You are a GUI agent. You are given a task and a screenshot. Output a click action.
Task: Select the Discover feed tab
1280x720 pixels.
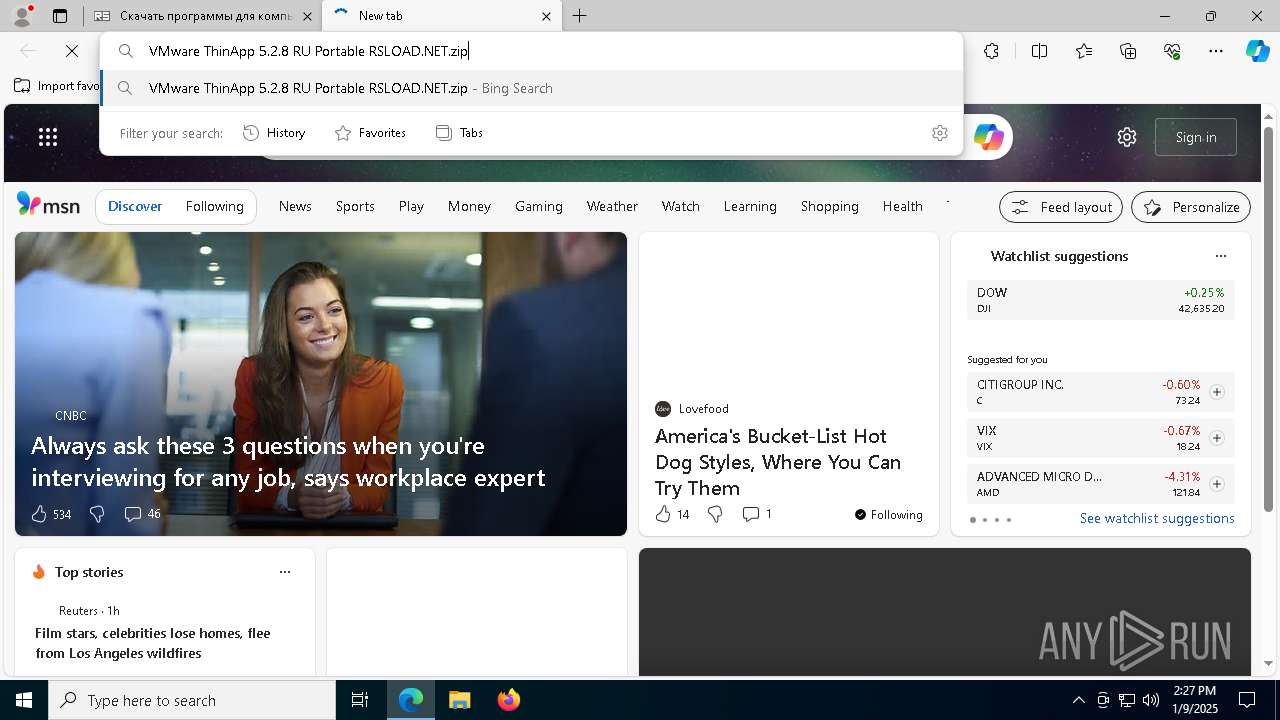tap(135, 206)
